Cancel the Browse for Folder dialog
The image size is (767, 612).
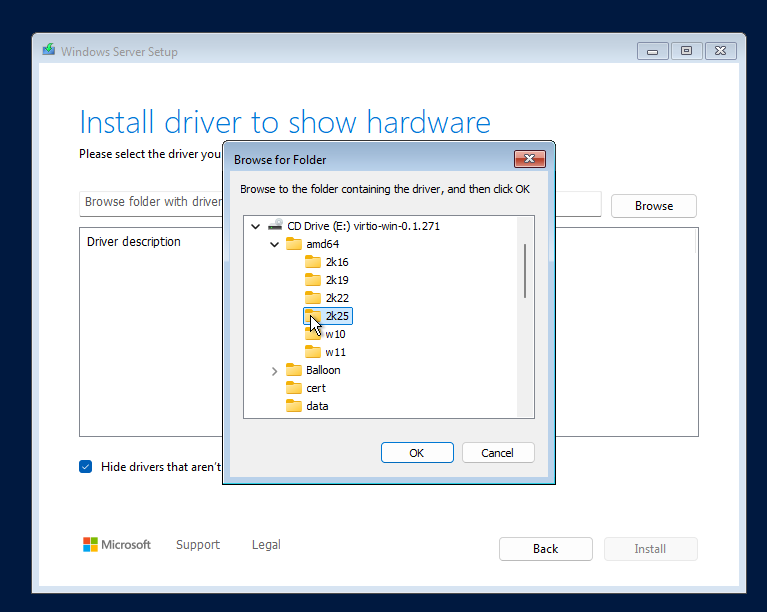point(497,453)
